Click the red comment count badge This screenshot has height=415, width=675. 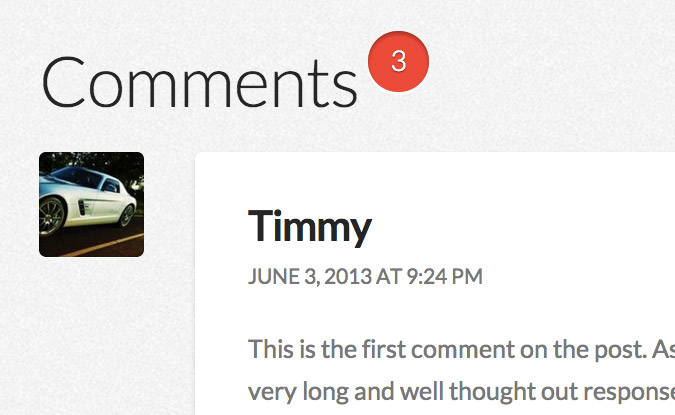[399, 61]
